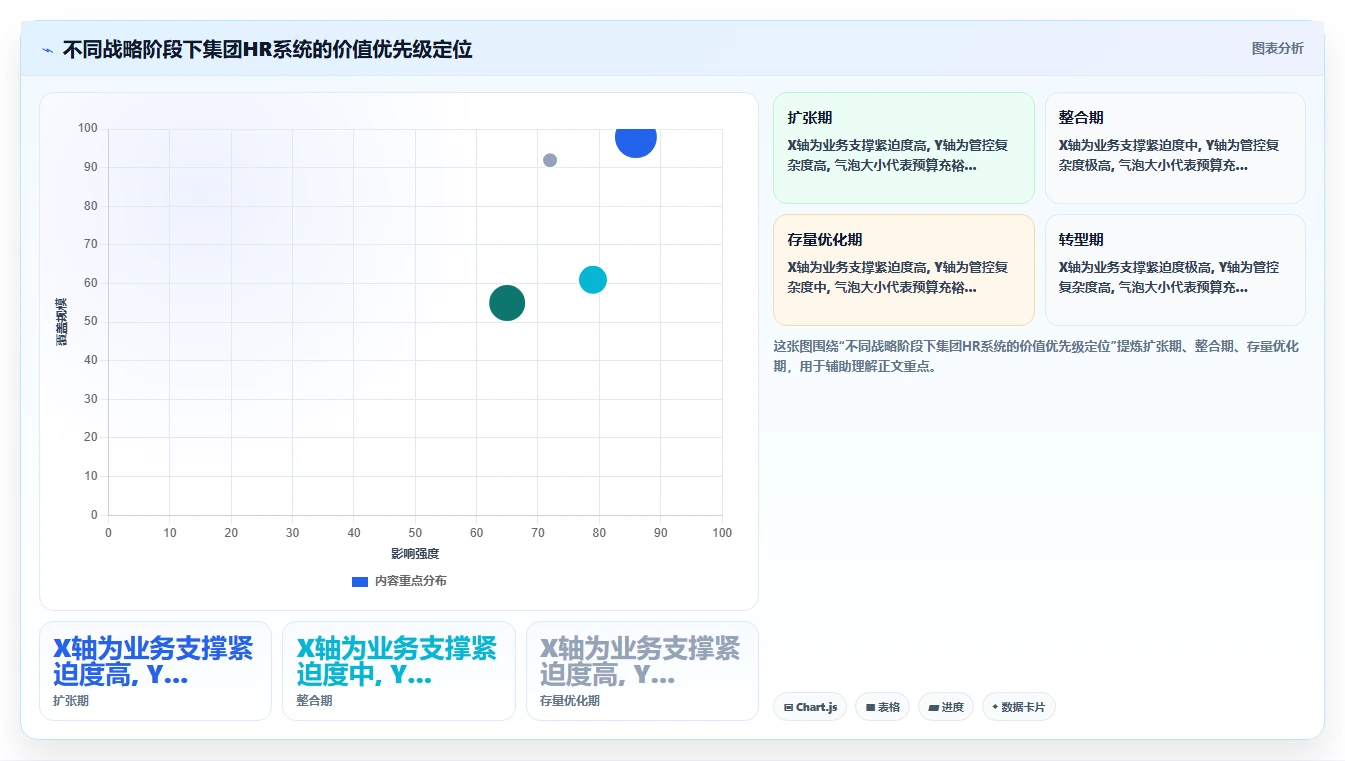Open the 整合期 info card

pyautogui.click(x=1175, y=148)
